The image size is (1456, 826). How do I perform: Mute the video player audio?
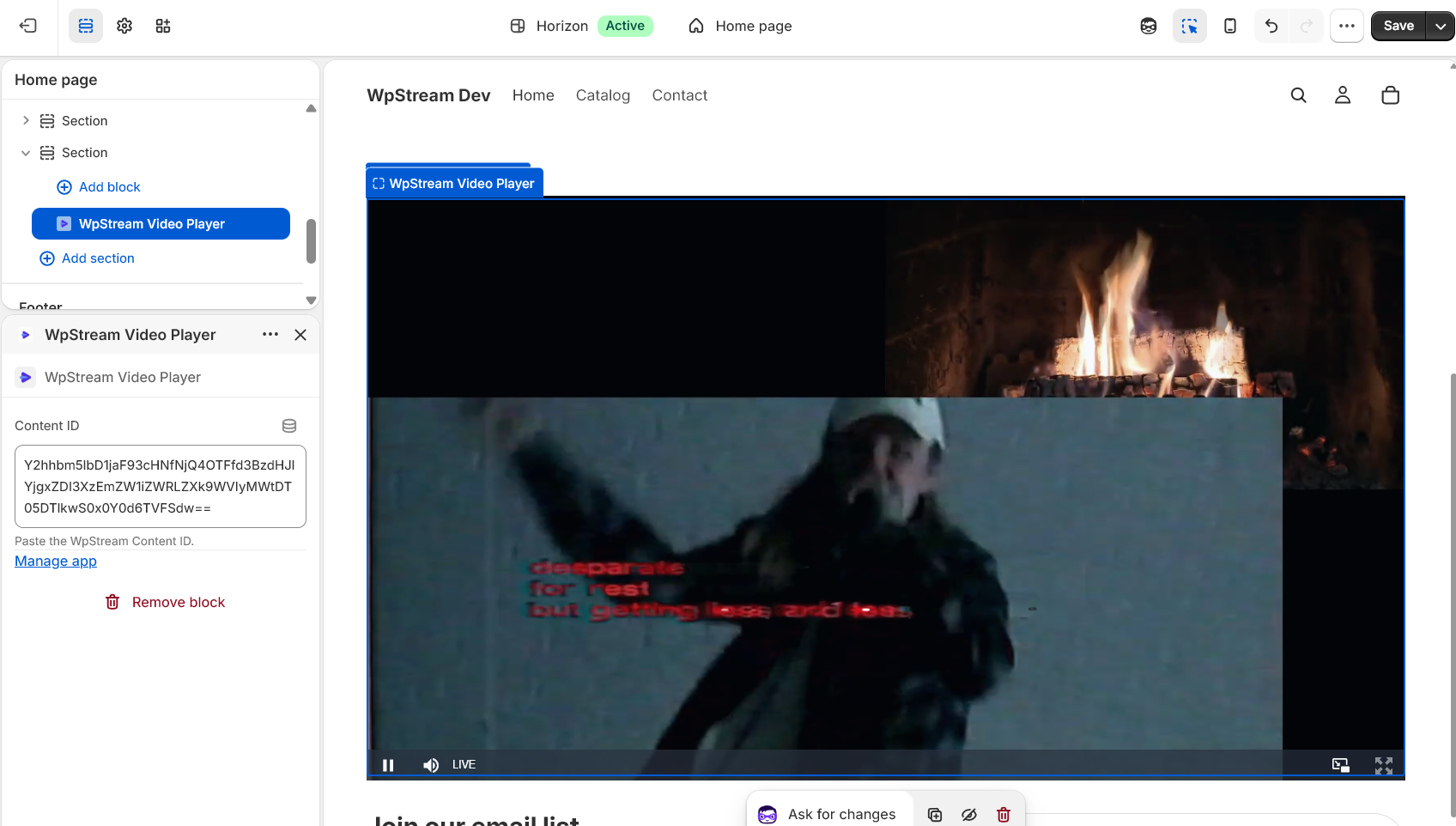pos(431,765)
